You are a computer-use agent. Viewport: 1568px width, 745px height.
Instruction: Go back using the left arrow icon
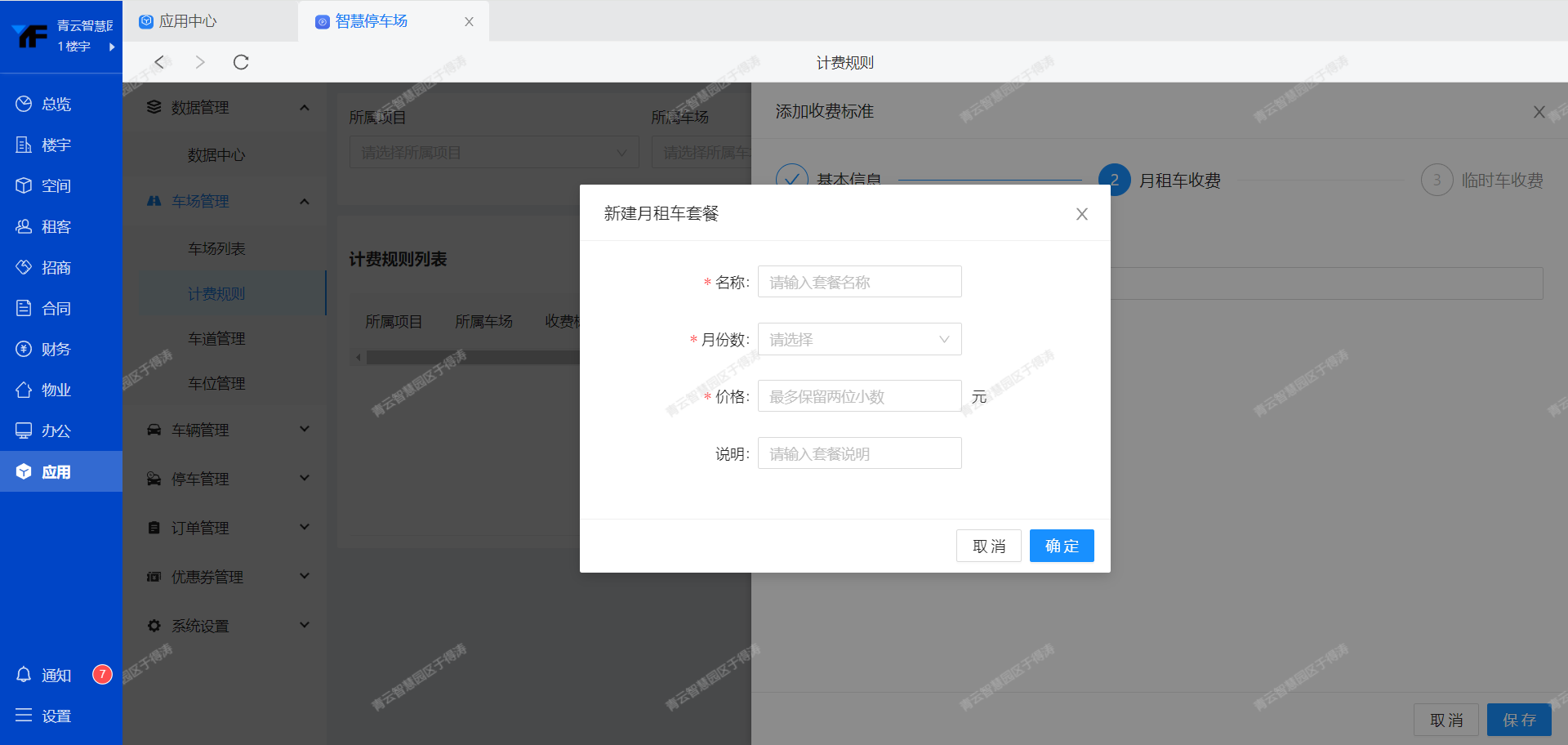click(x=160, y=62)
